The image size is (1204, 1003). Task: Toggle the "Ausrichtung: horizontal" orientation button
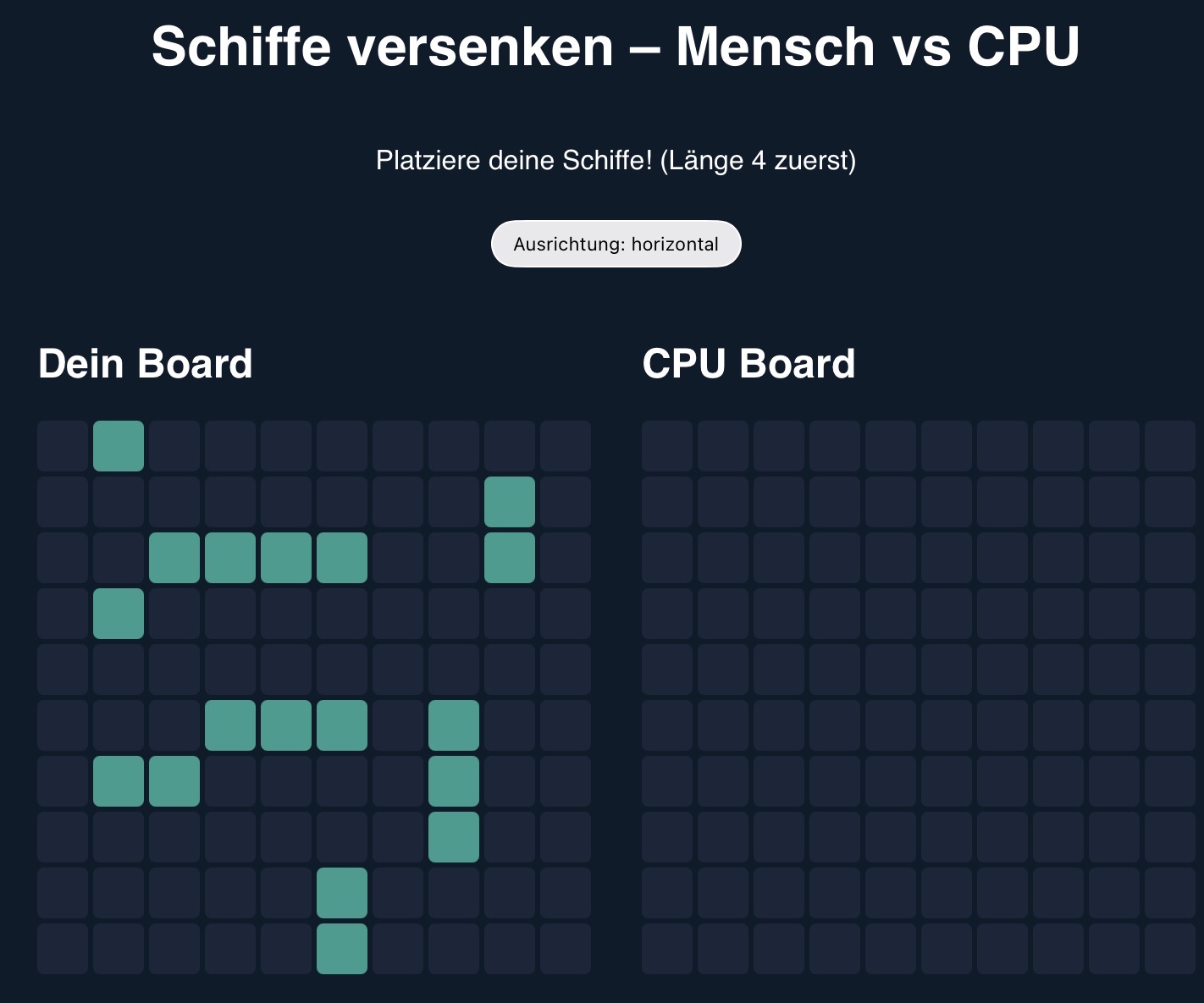616,245
